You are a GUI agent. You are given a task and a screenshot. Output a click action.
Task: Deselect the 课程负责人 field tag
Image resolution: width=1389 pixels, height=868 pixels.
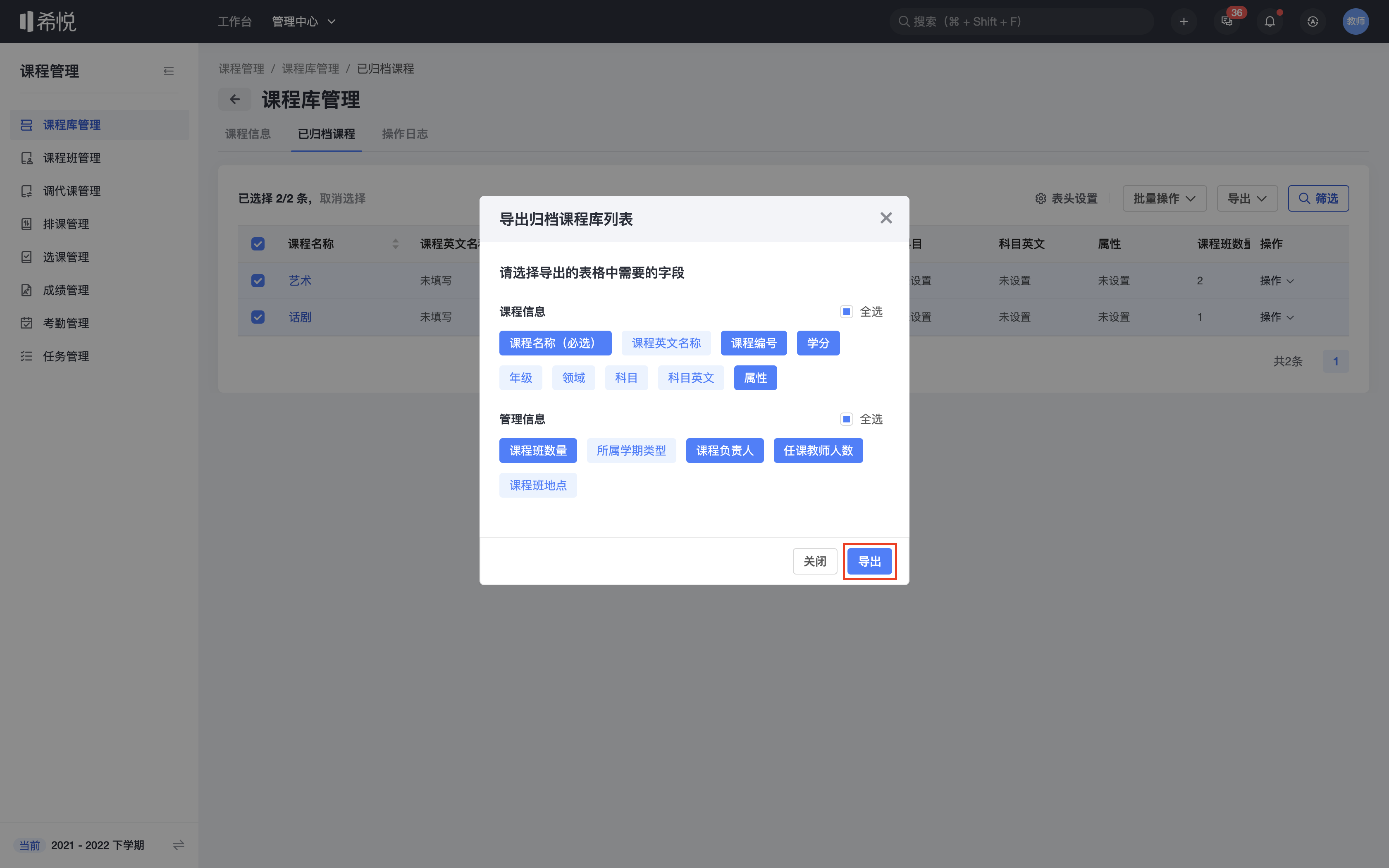(x=725, y=451)
